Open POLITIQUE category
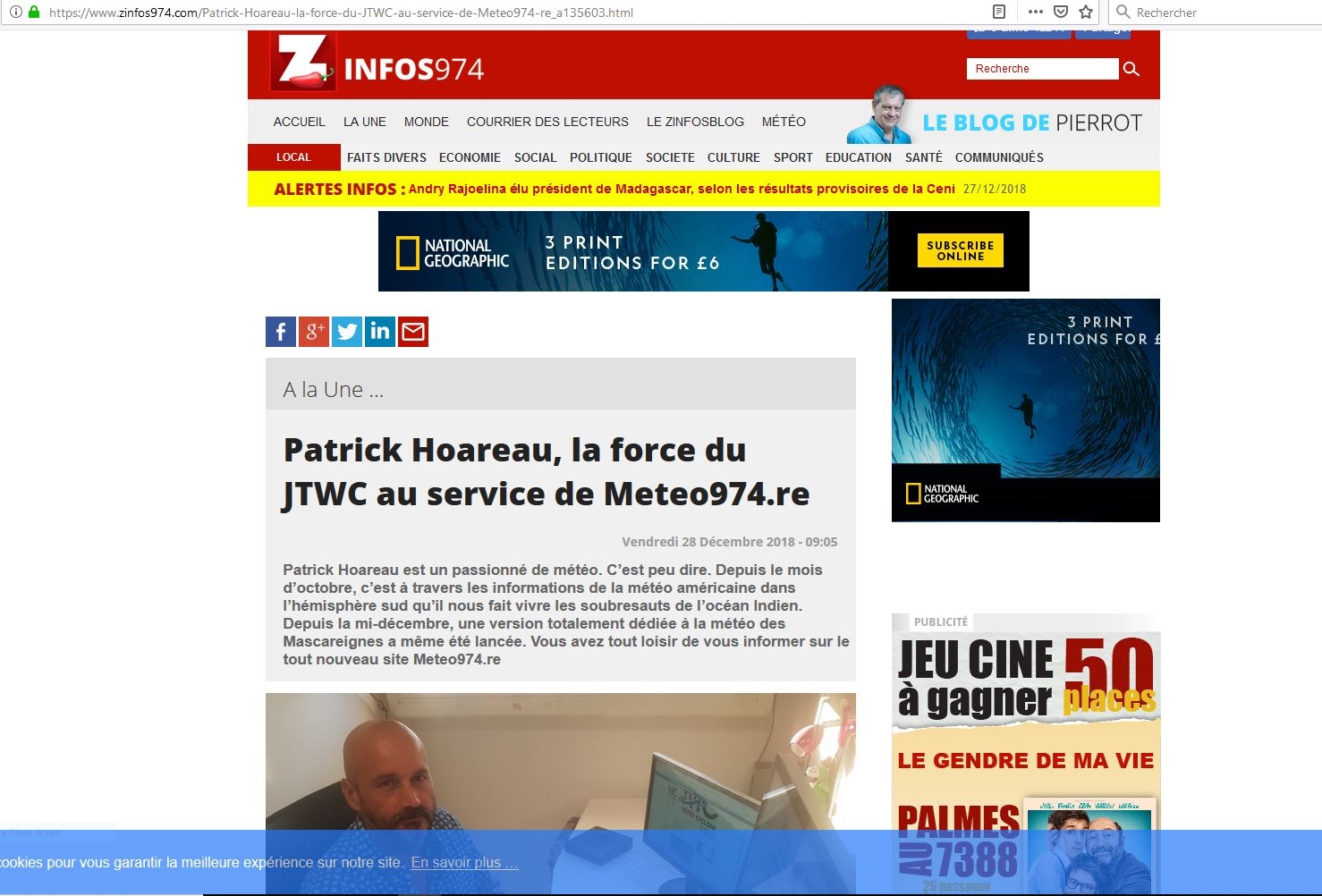The image size is (1322, 896). [601, 157]
